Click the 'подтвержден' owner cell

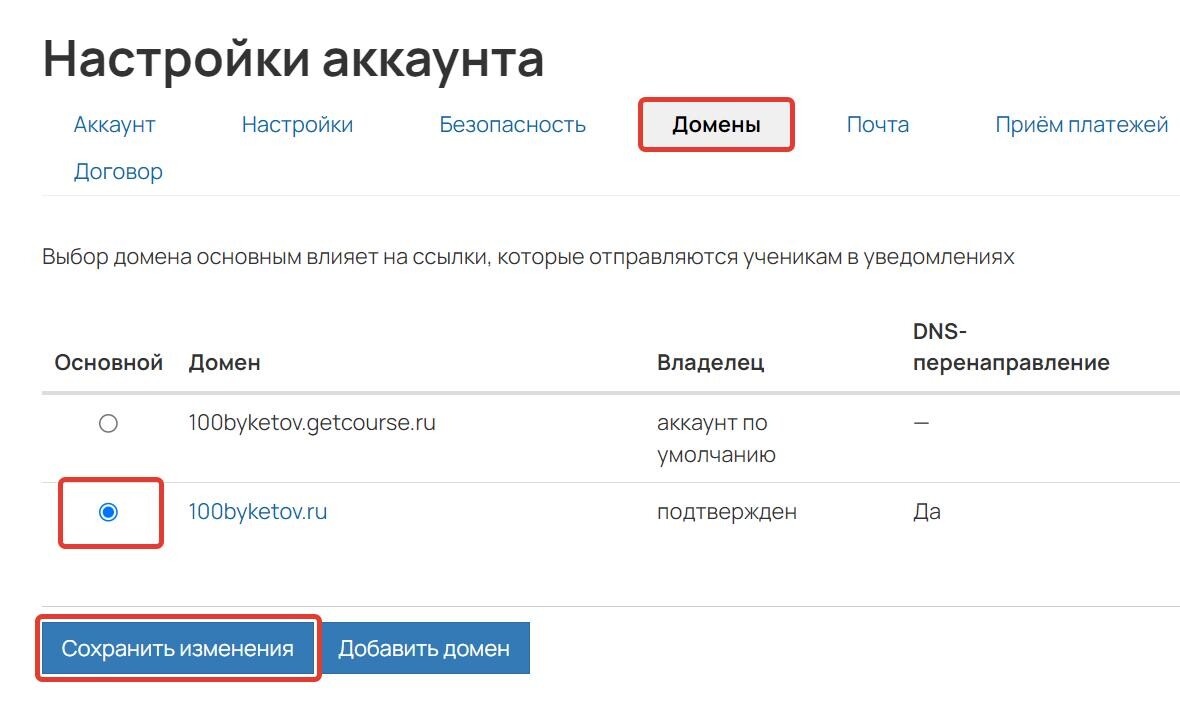(x=726, y=512)
